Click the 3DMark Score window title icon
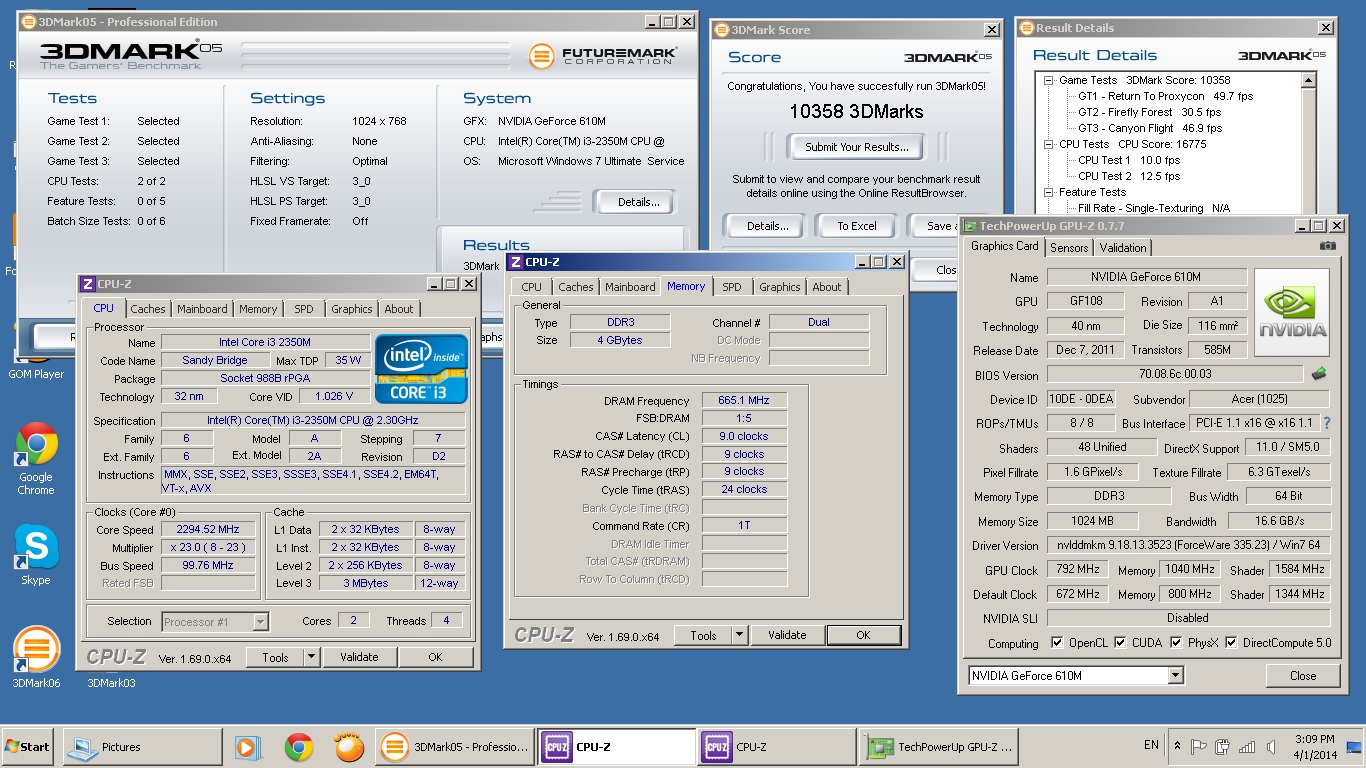1366x768 pixels. tap(722, 30)
